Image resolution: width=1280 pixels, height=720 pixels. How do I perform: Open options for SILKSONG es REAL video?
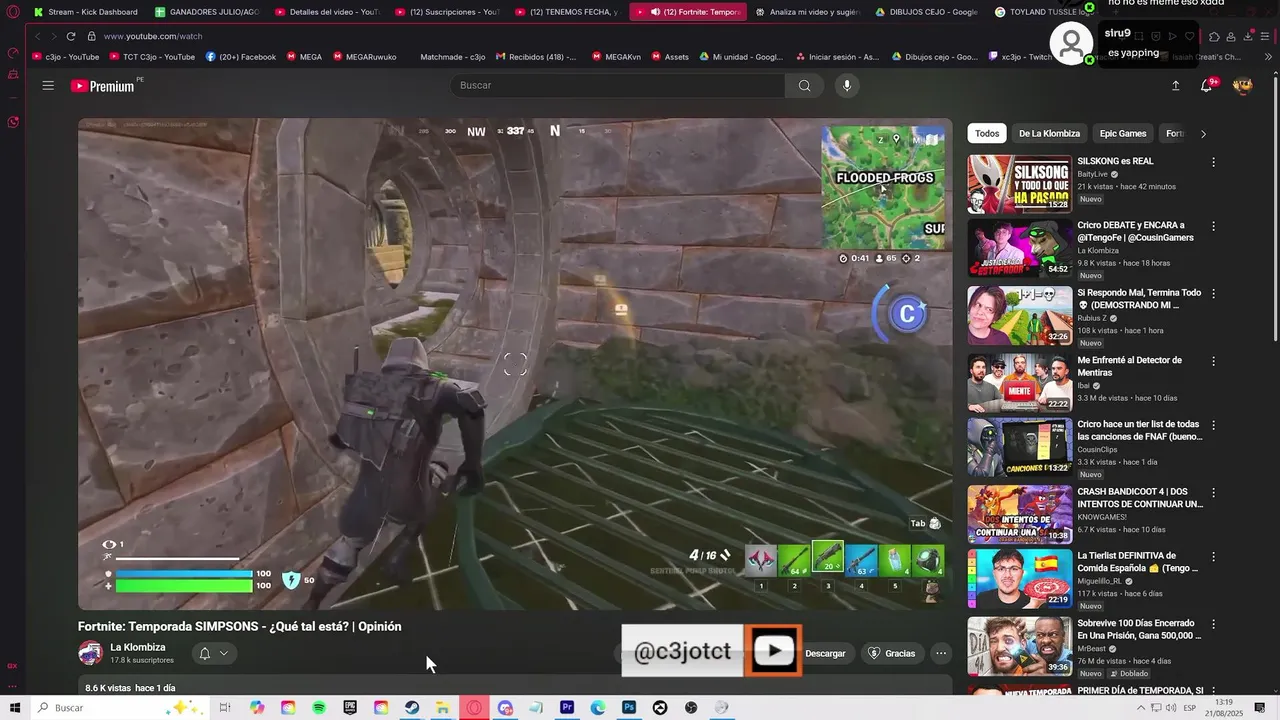coord(1214,162)
